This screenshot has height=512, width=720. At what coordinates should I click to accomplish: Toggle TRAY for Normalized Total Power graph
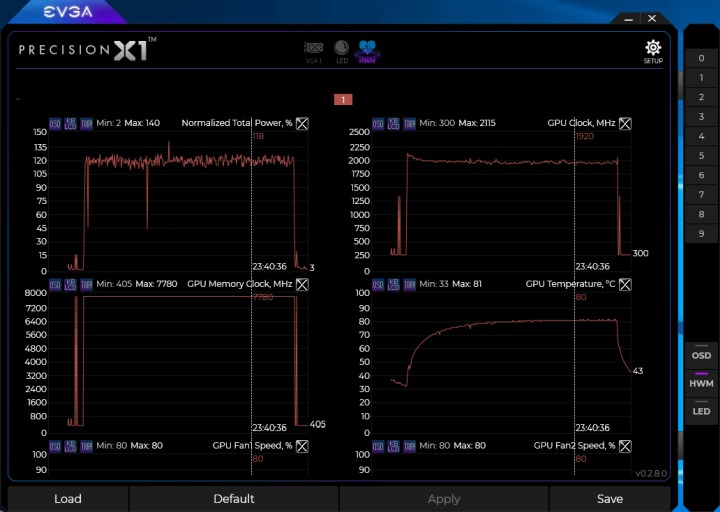pyautogui.click(x=86, y=124)
